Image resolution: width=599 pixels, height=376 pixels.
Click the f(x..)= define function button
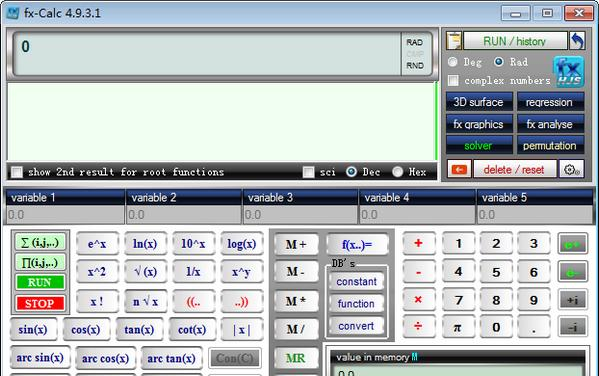pos(357,245)
